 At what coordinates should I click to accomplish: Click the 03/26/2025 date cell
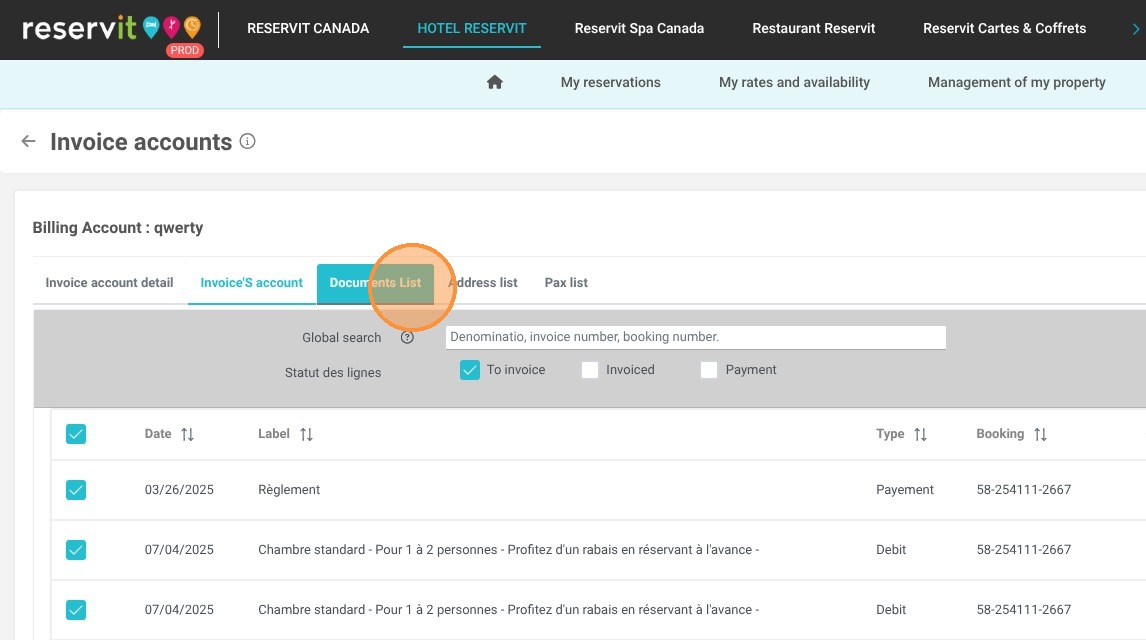click(x=179, y=489)
